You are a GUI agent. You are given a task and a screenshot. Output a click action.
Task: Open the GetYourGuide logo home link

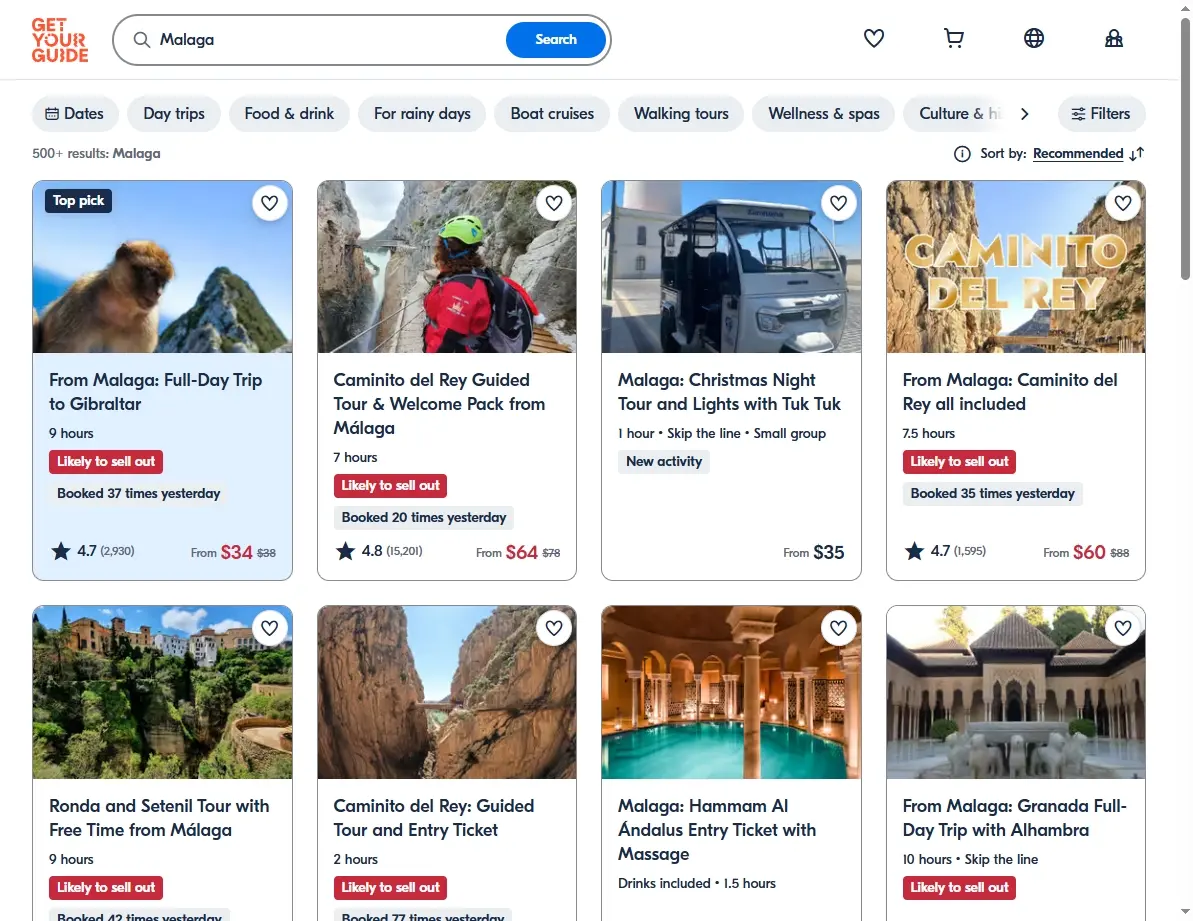(x=60, y=40)
